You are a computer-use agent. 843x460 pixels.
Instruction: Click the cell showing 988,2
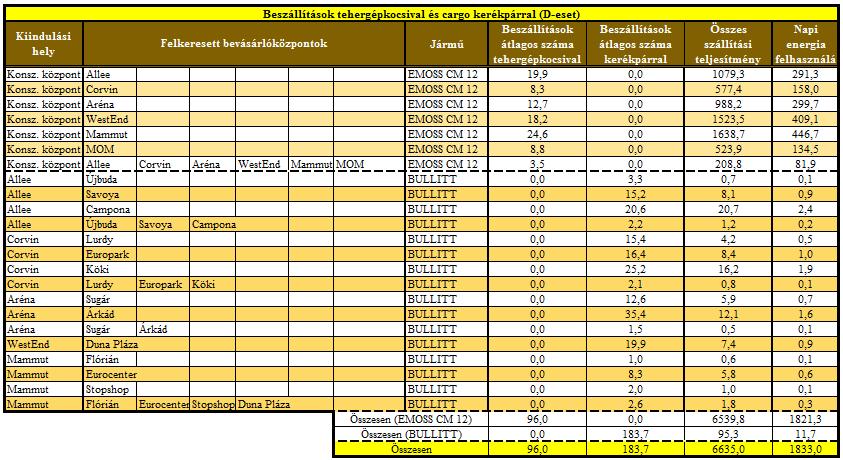click(728, 104)
